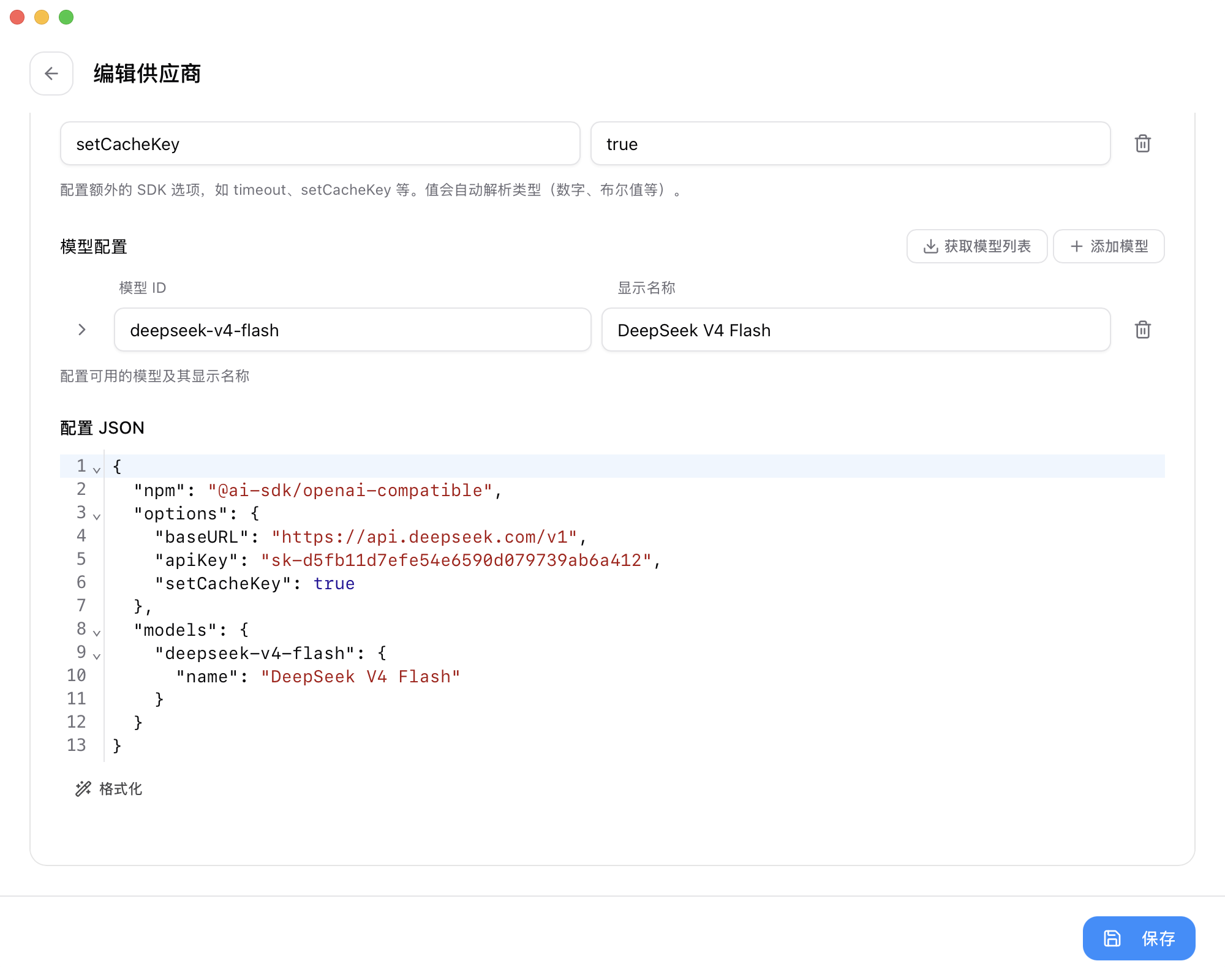This screenshot has width=1225, height=980.
Task: Click the format magic wand icon
Action: tap(83, 789)
